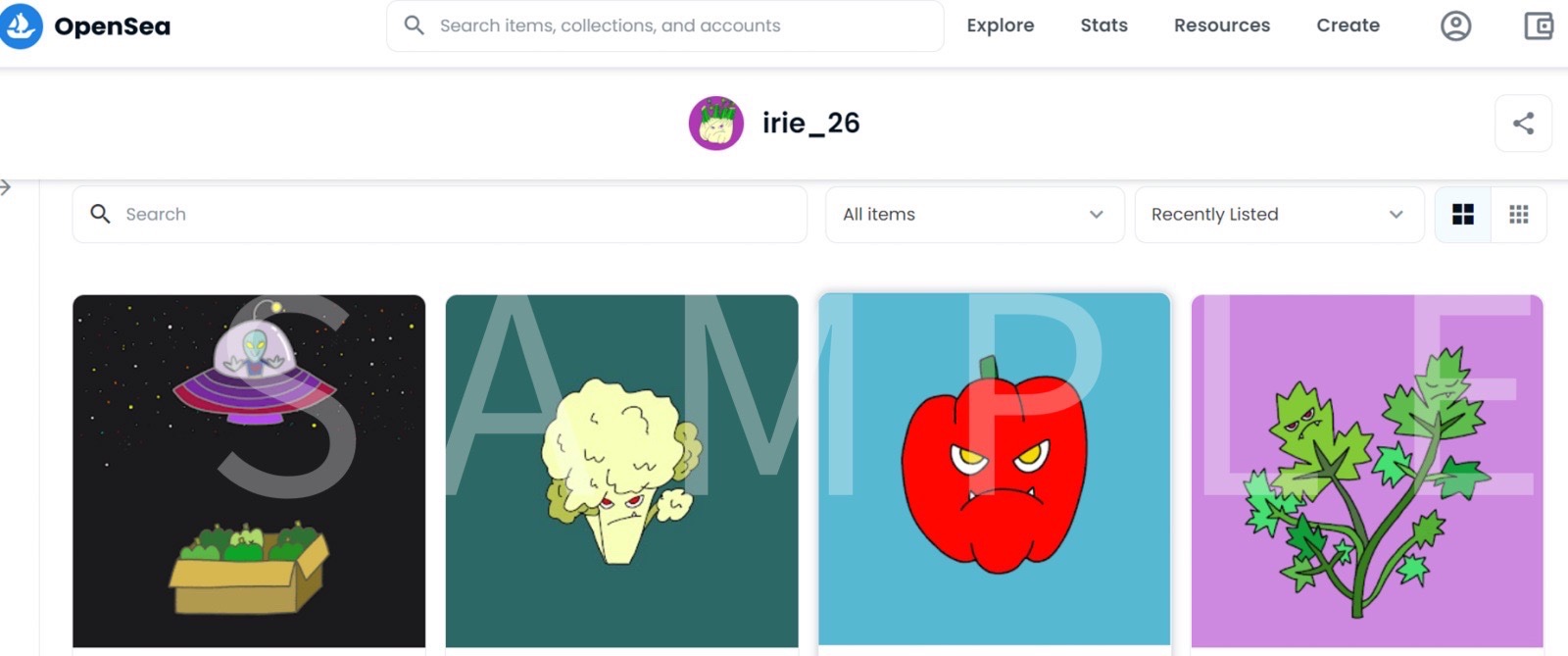
Task: Switch to the small grid view
Action: (x=1518, y=215)
